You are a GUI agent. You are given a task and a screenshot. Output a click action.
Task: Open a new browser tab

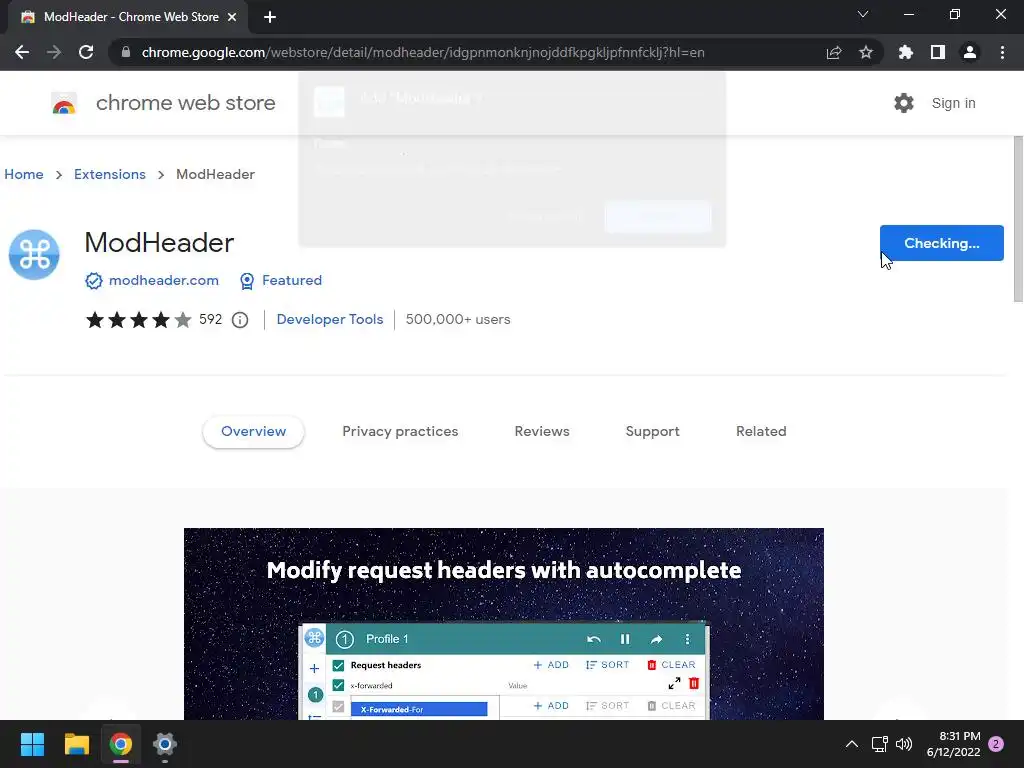coord(270,17)
